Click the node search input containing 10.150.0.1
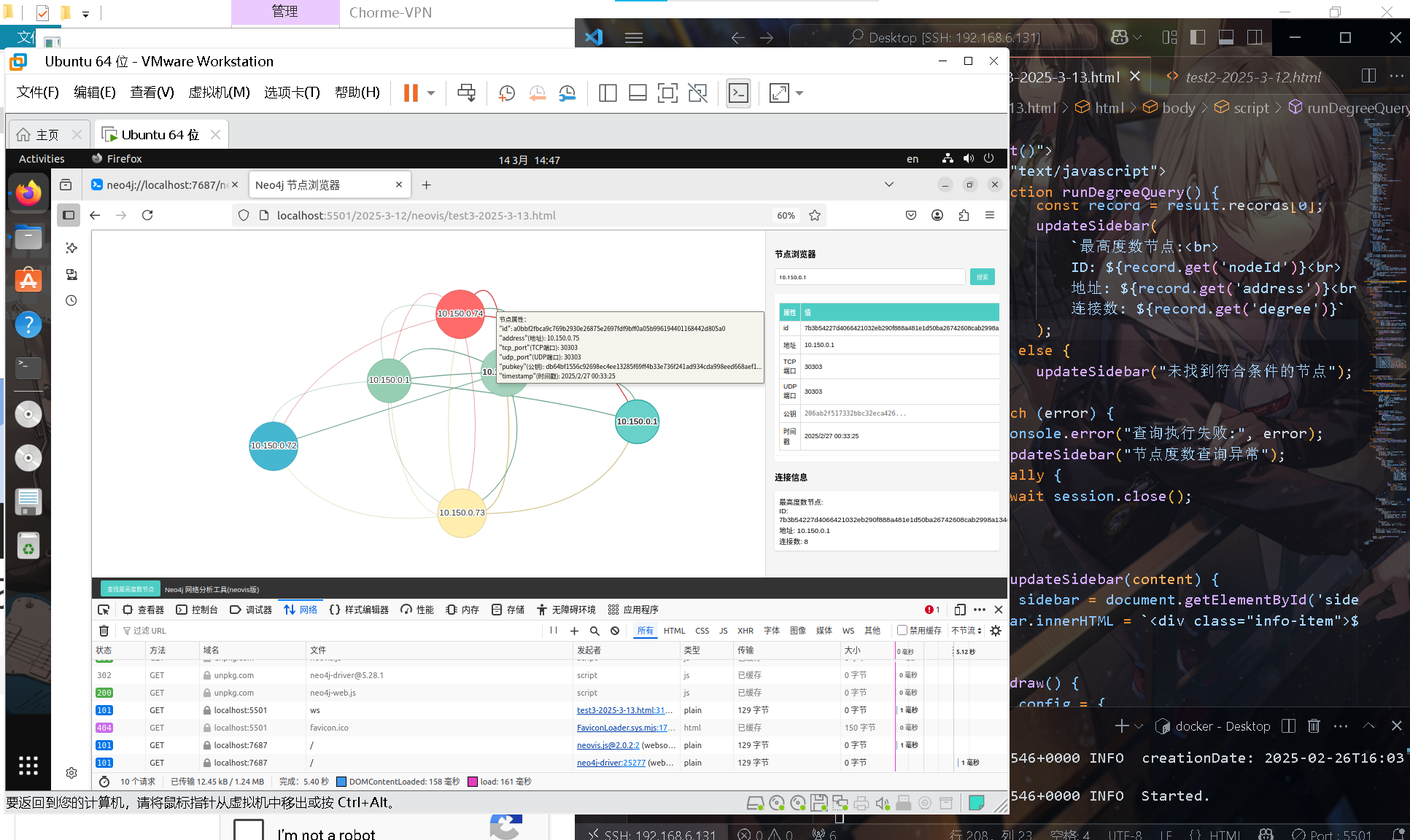The image size is (1410, 840). pos(869,277)
